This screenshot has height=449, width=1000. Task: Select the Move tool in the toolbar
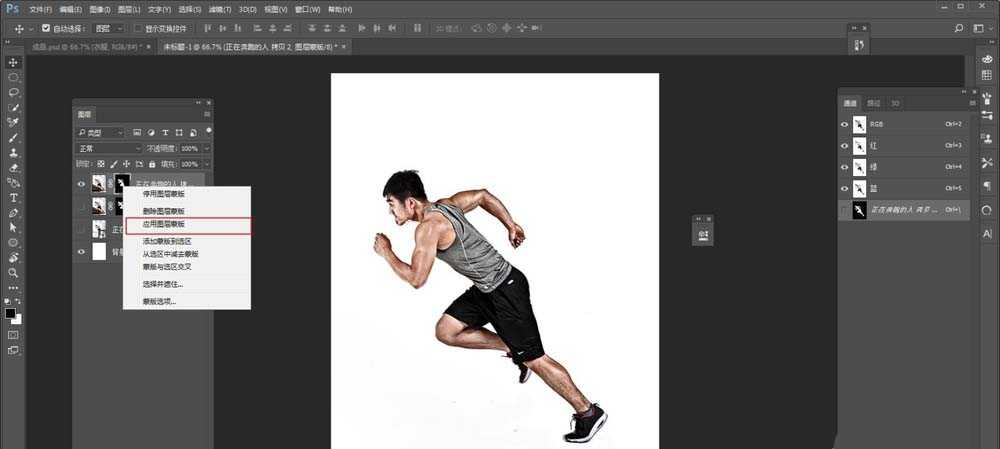(14, 63)
